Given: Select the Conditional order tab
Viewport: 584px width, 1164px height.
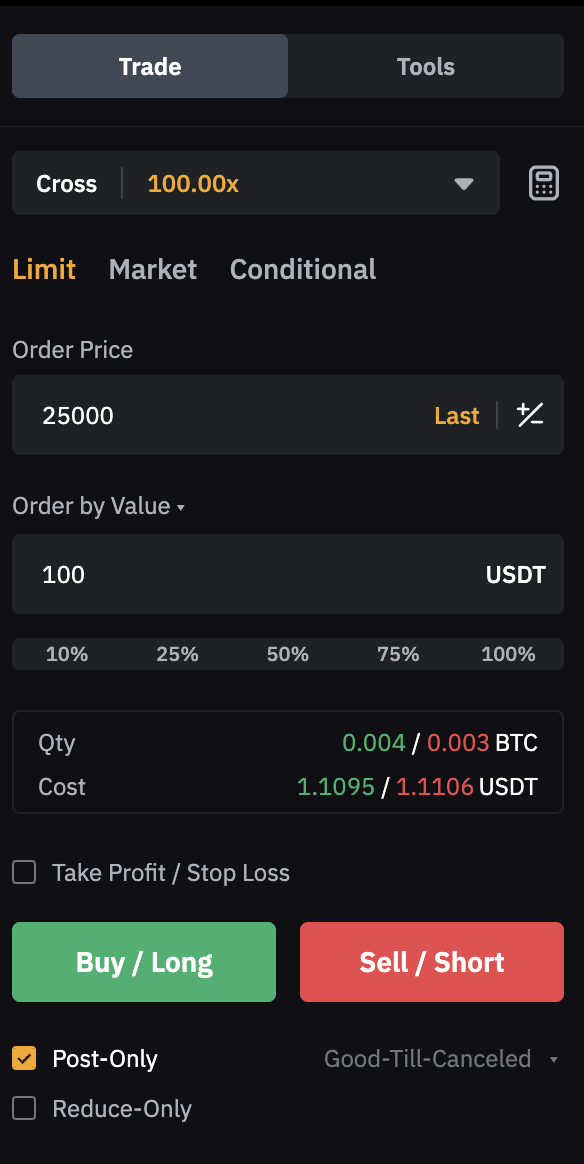Looking at the screenshot, I should [x=303, y=269].
